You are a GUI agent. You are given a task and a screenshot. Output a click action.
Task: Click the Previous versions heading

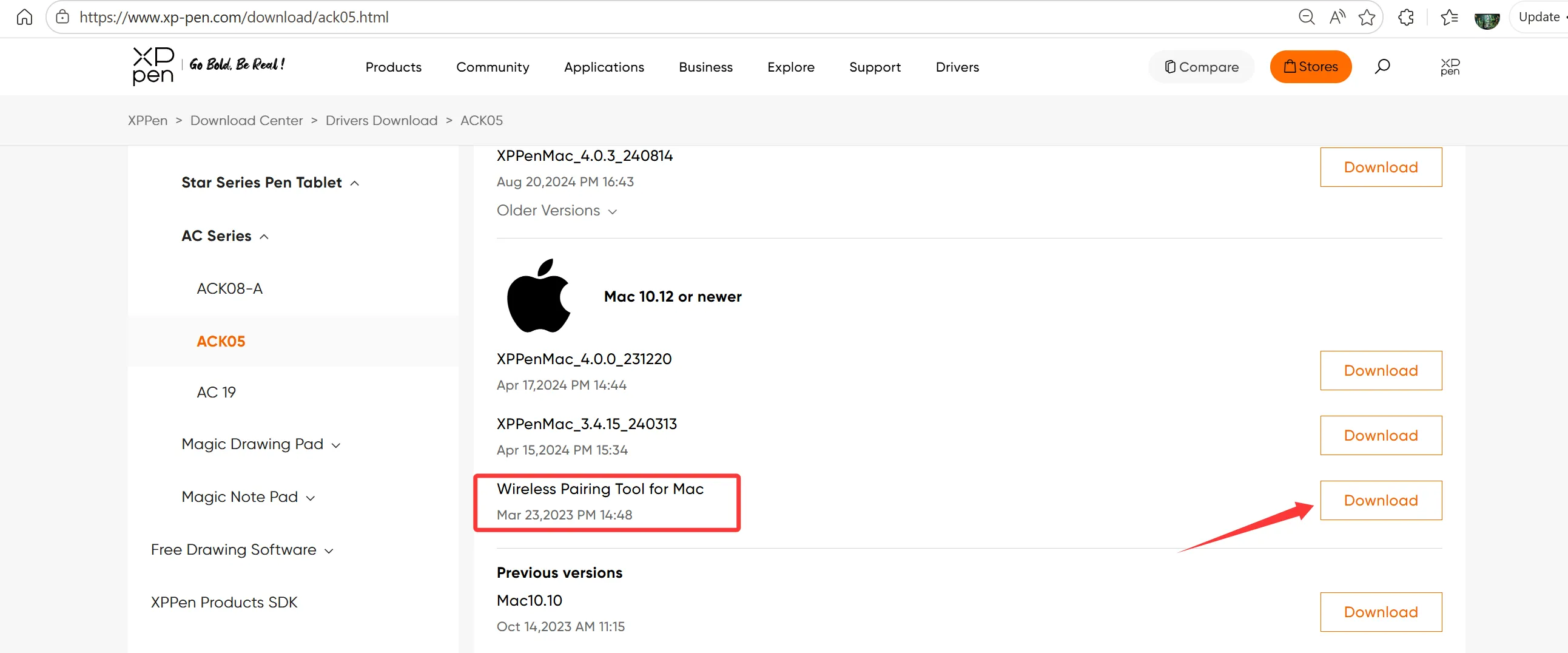click(559, 573)
